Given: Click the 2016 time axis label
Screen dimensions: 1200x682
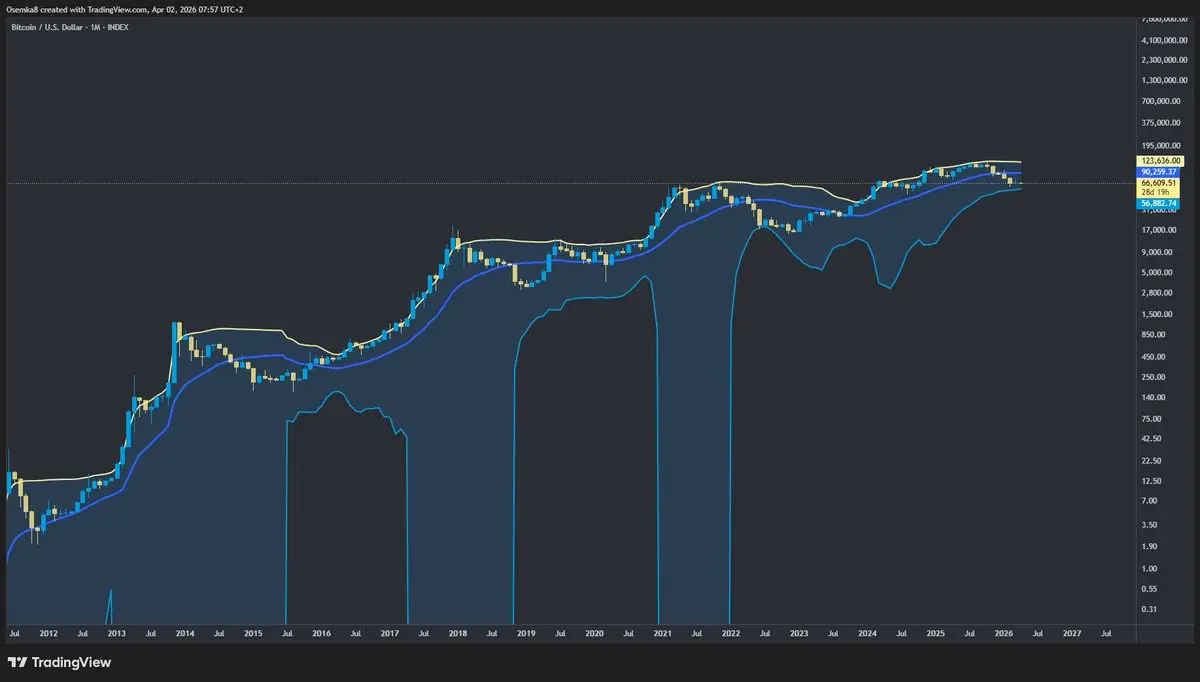Looking at the screenshot, I should (x=321, y=633).
